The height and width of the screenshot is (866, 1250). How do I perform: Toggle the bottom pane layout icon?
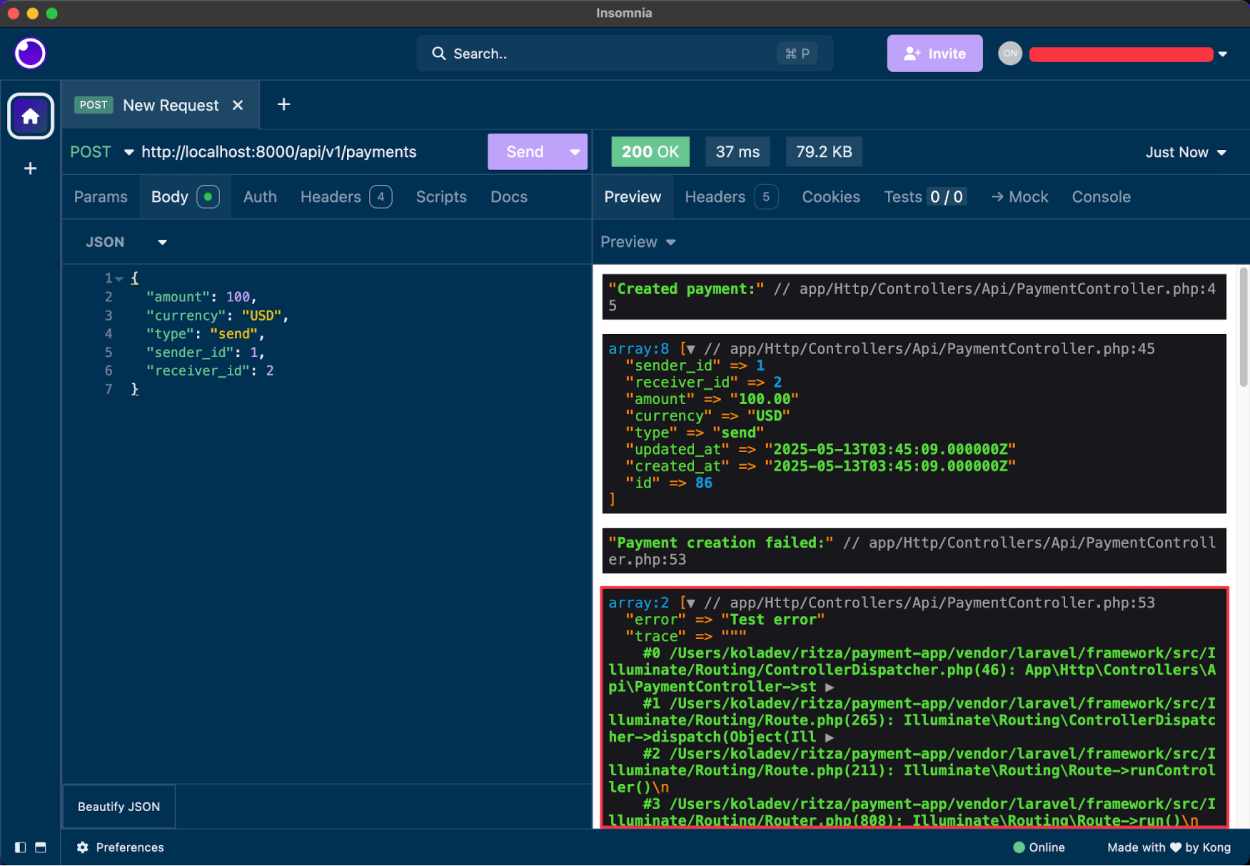coord(41,847)
